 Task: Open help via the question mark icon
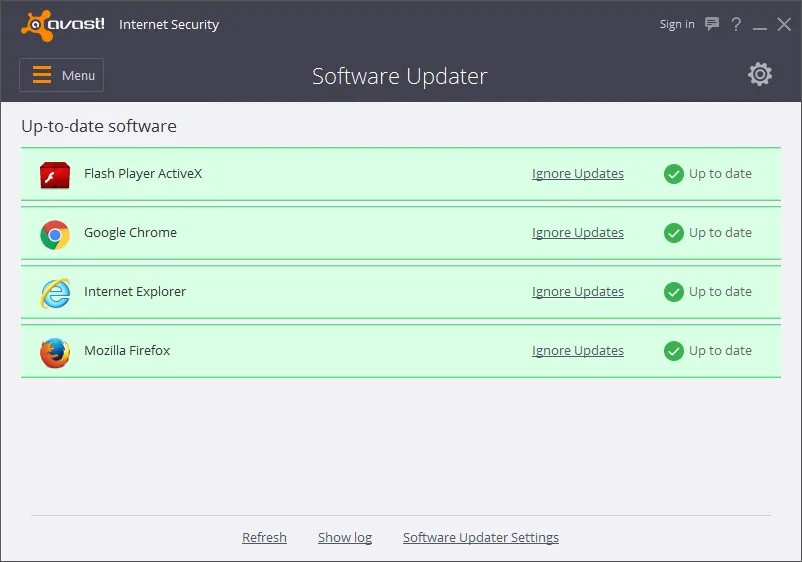[736, 24]
